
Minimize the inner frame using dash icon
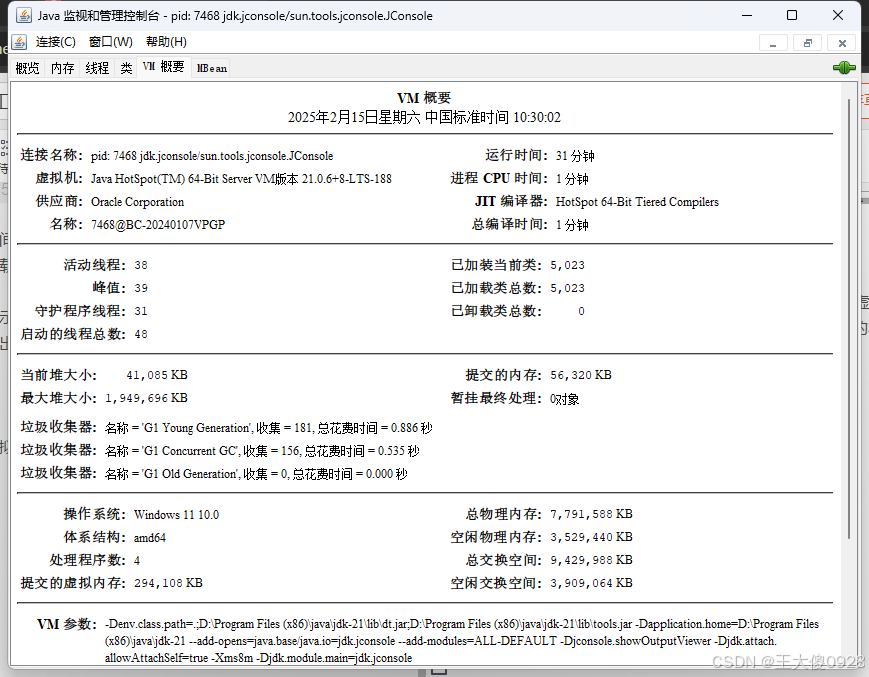click(x=773, y=43)
